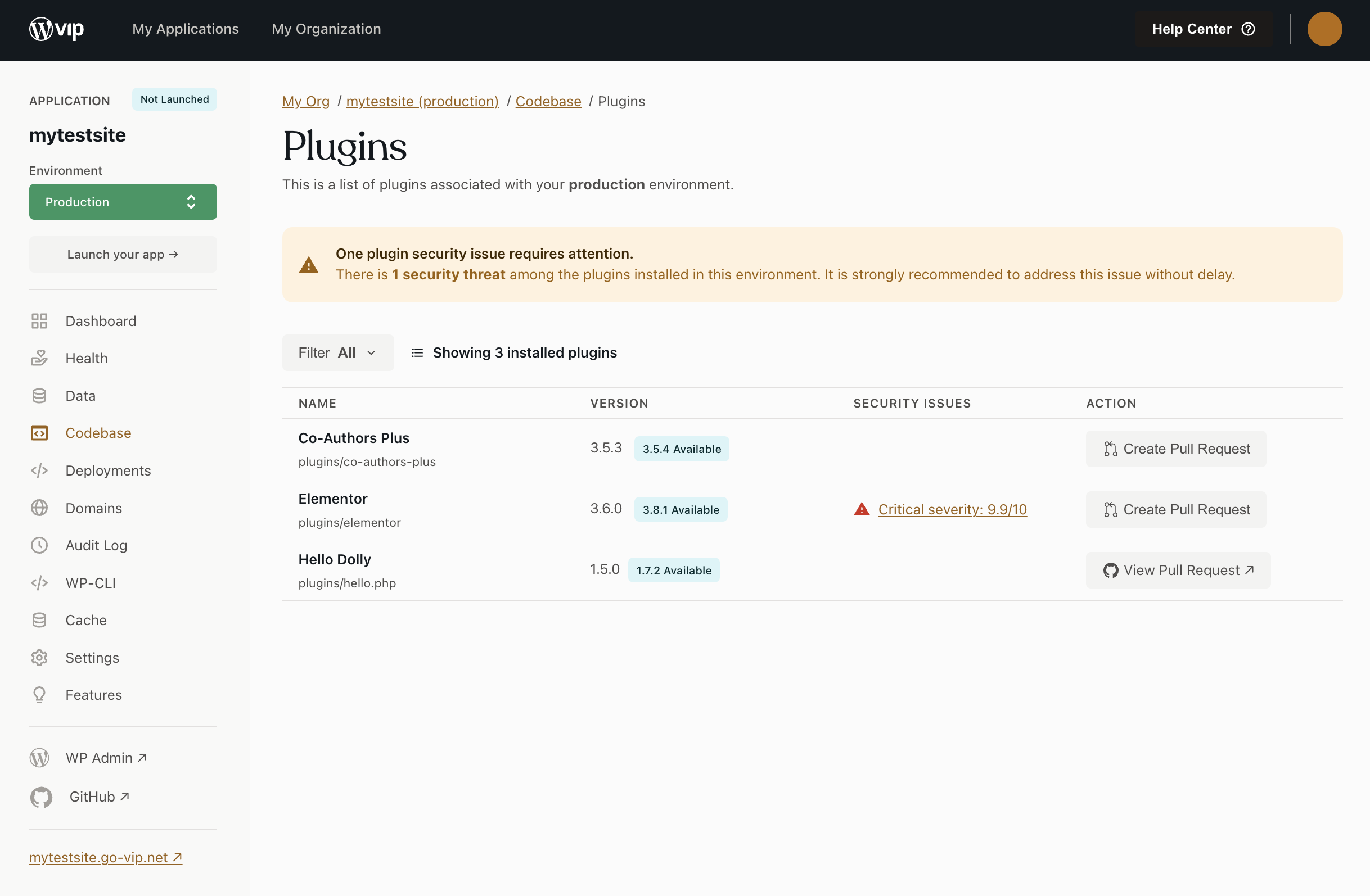
Task: Follow the Codebase breadcrumb link
Action: pos(548,101)
